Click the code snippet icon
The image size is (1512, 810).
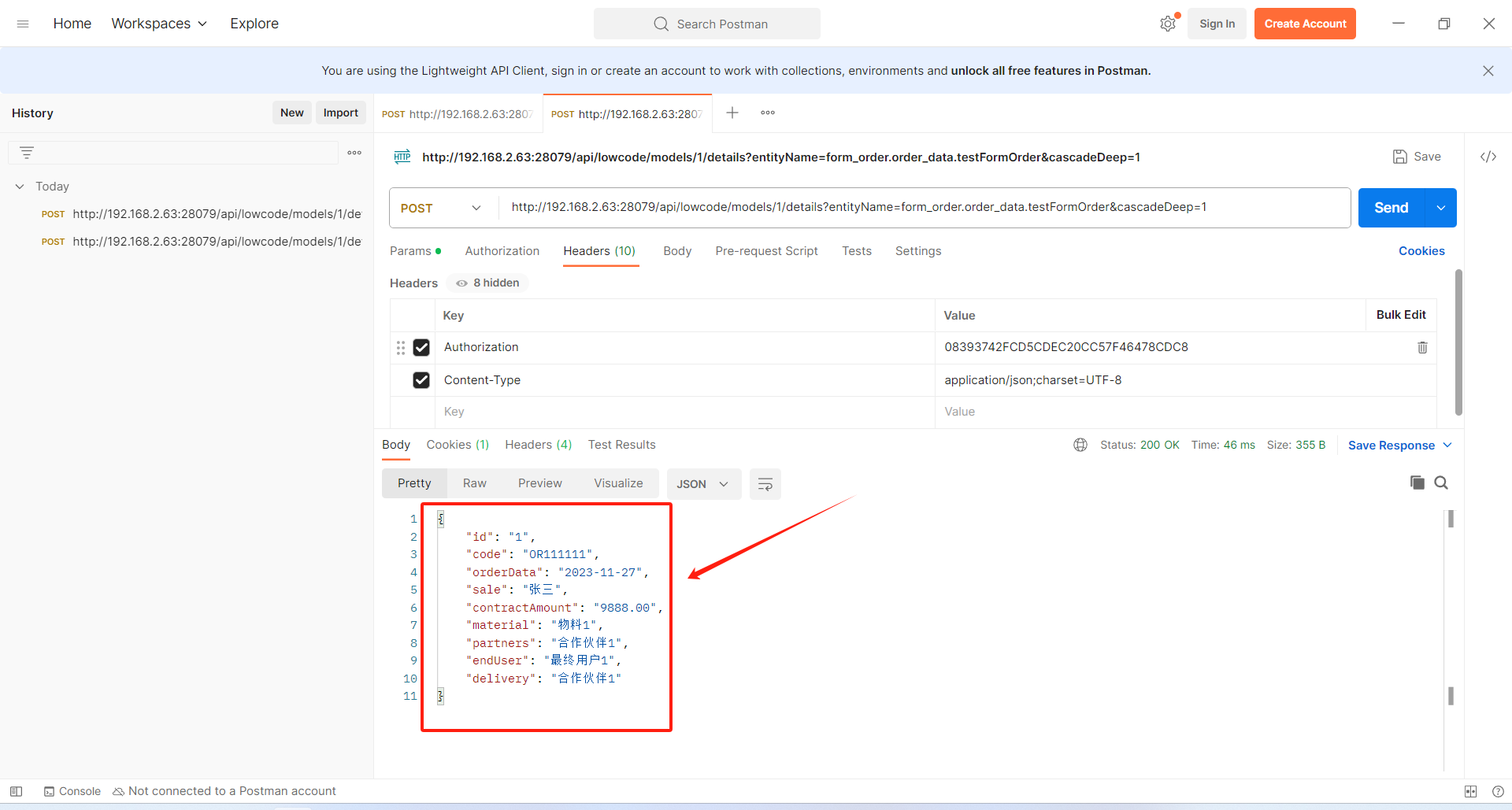[1488, 157]
